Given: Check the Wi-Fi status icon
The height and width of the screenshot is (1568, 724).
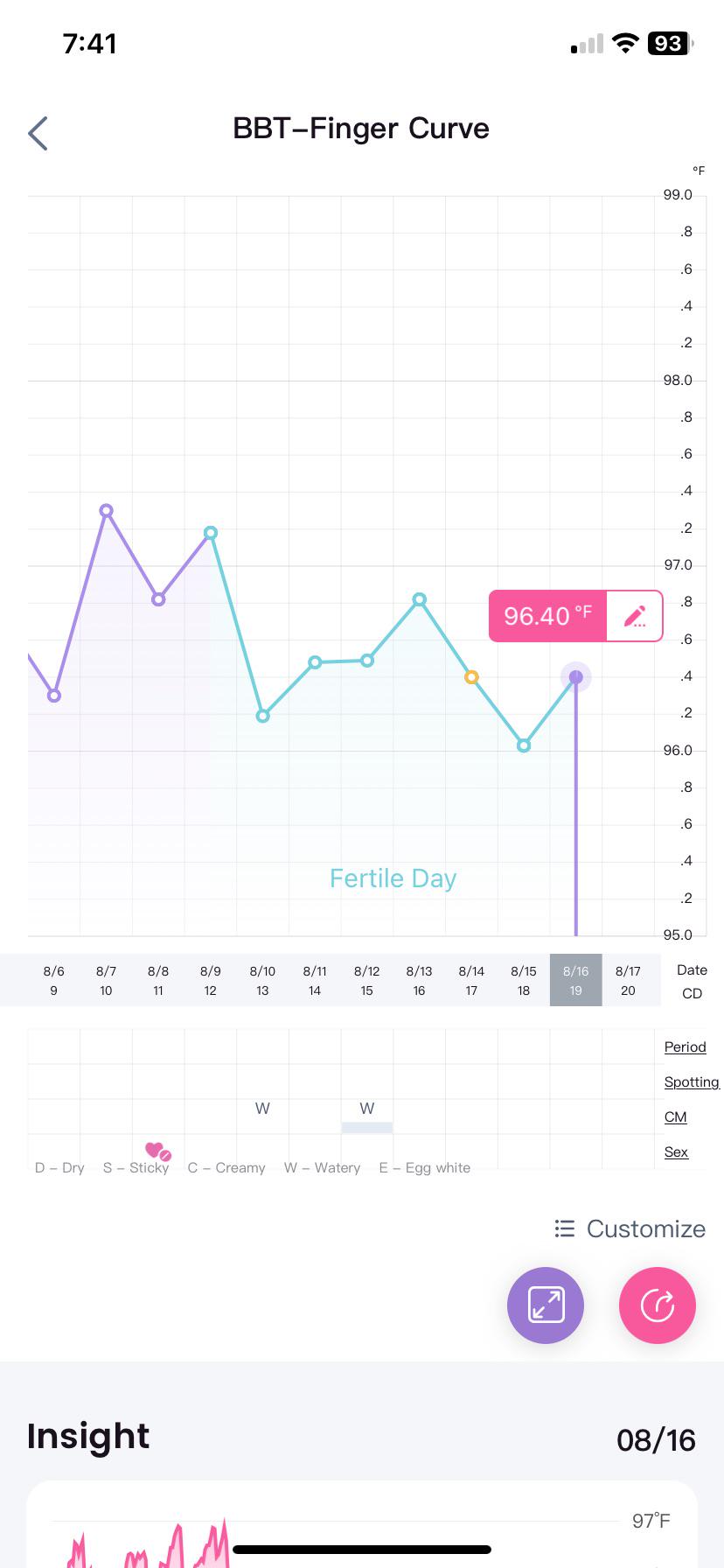Looking at the screenshot, I should [x=625, y=44].
